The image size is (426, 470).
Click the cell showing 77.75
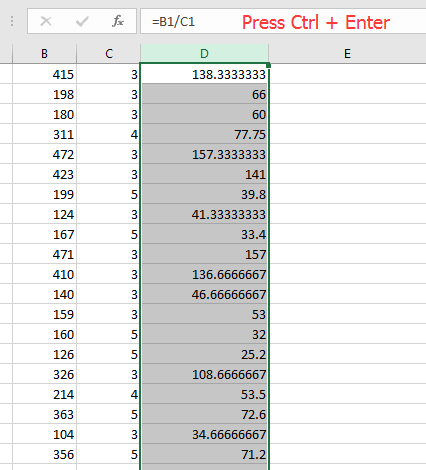pyautogui.click(x=204, y=134)
